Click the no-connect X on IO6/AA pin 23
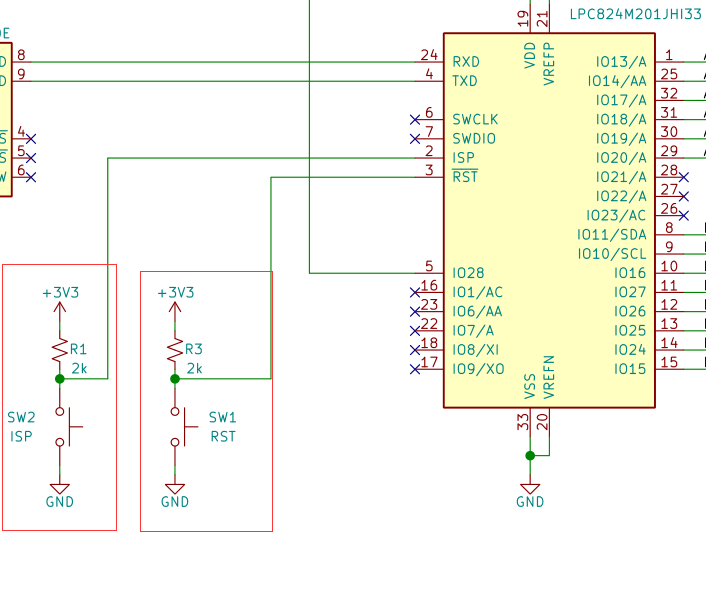This screenshot has width=706, height=596. click(x=415, y=312)
